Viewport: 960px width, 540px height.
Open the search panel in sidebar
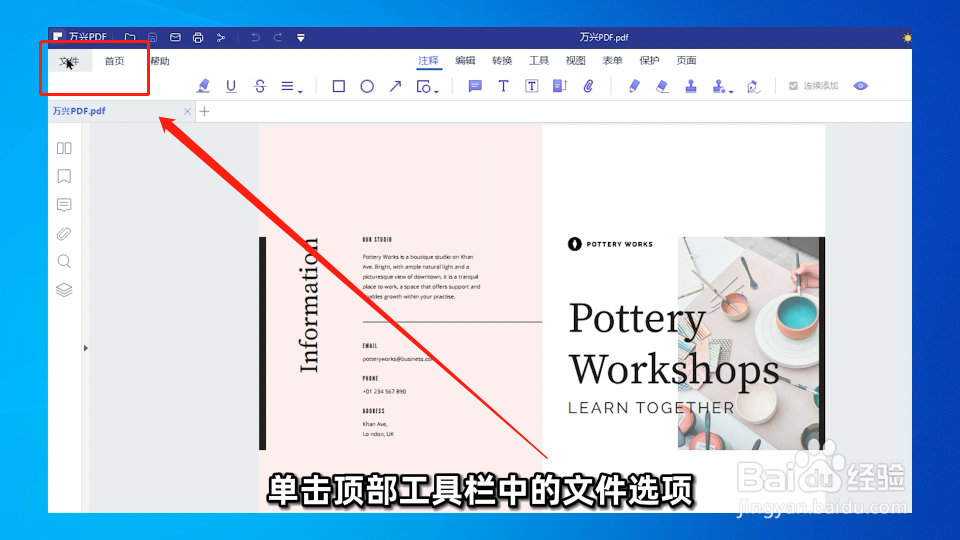pos(64,261)
